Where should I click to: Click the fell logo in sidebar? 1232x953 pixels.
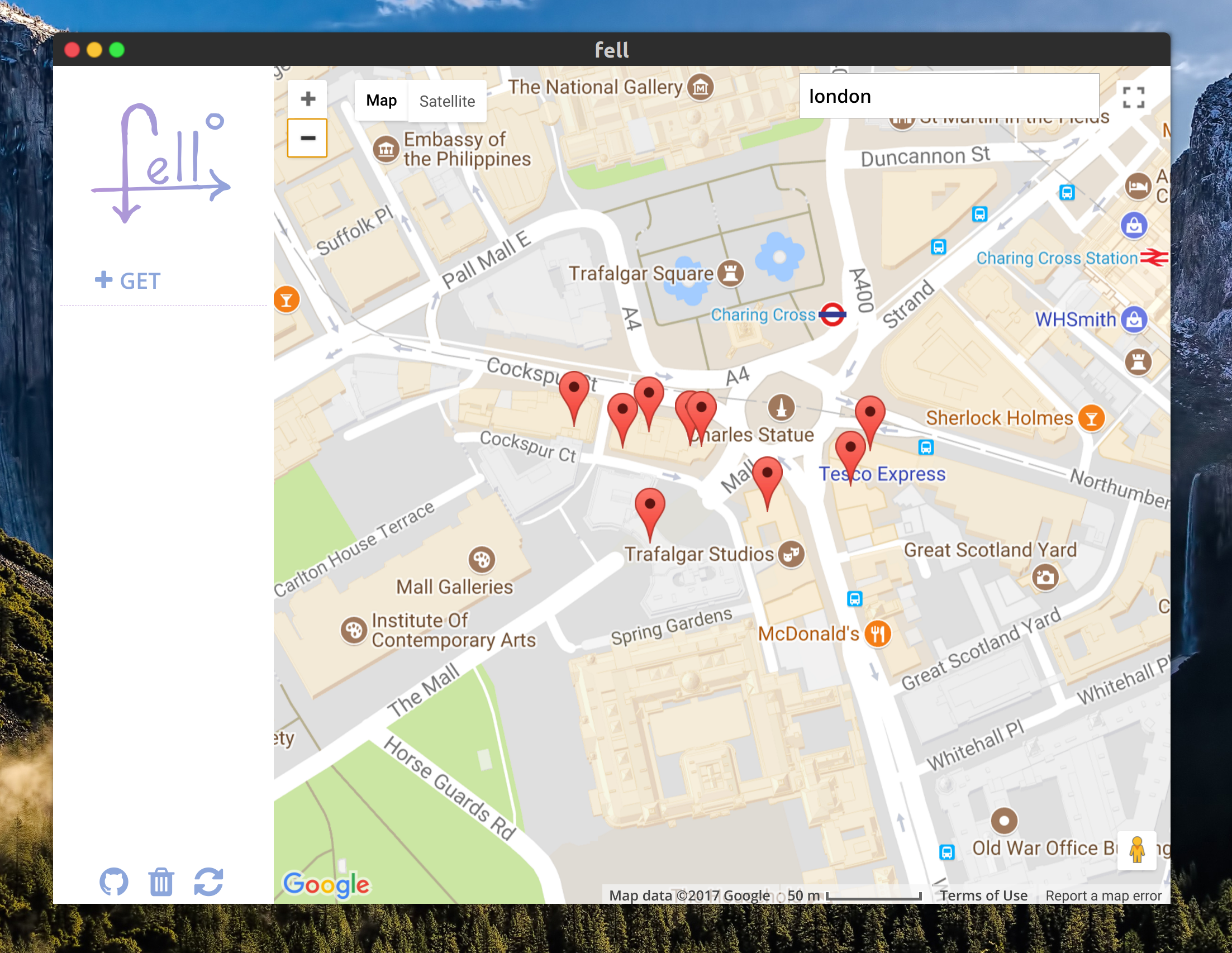click(161, 164)
